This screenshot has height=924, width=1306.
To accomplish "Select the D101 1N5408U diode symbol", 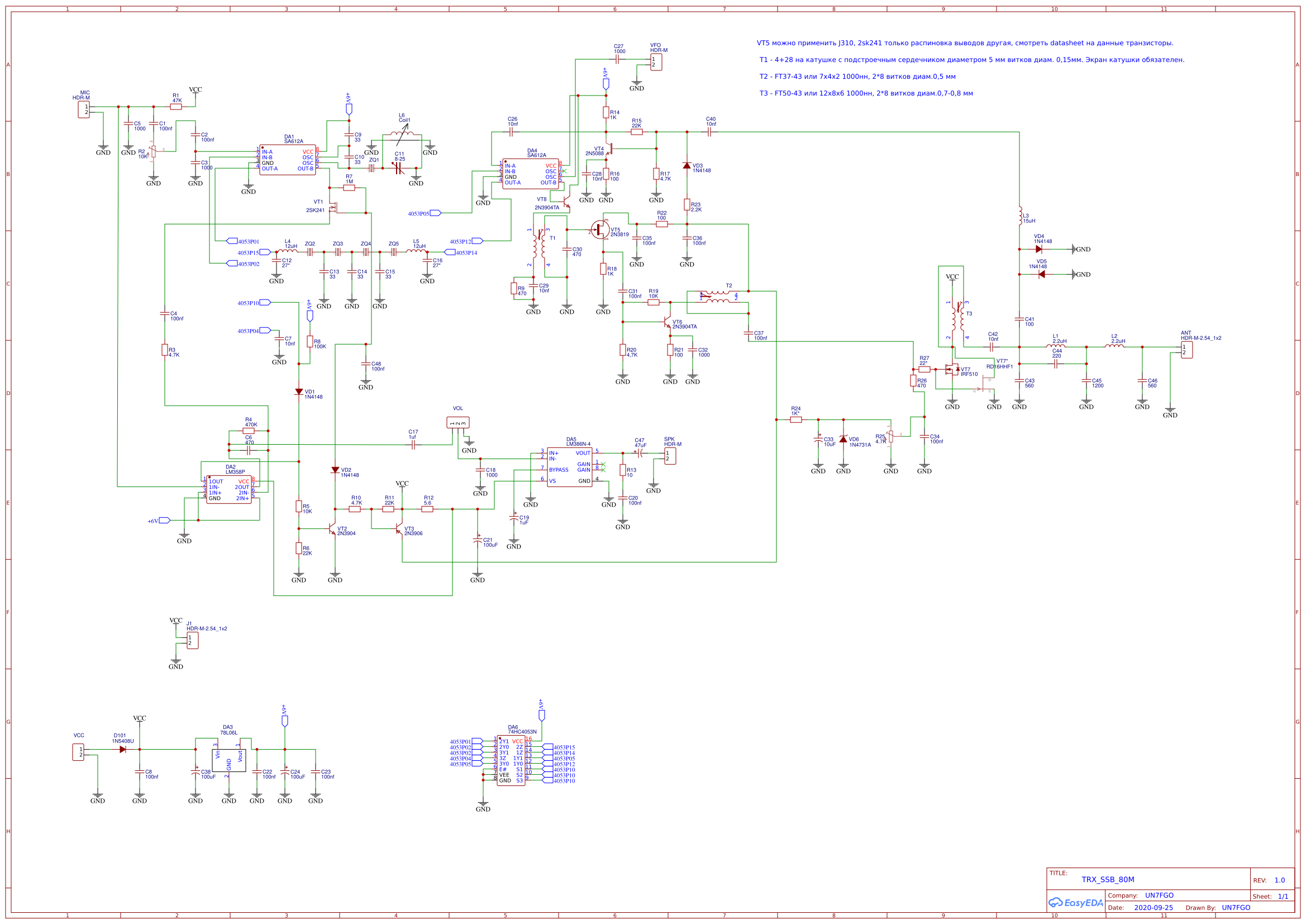I will coord(123,749).
